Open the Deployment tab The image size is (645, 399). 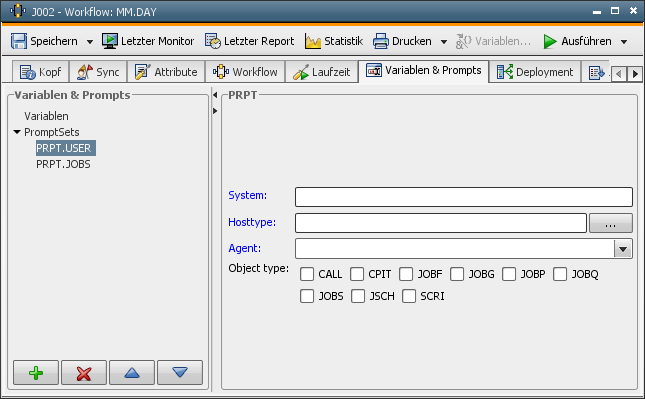point(535,72)
